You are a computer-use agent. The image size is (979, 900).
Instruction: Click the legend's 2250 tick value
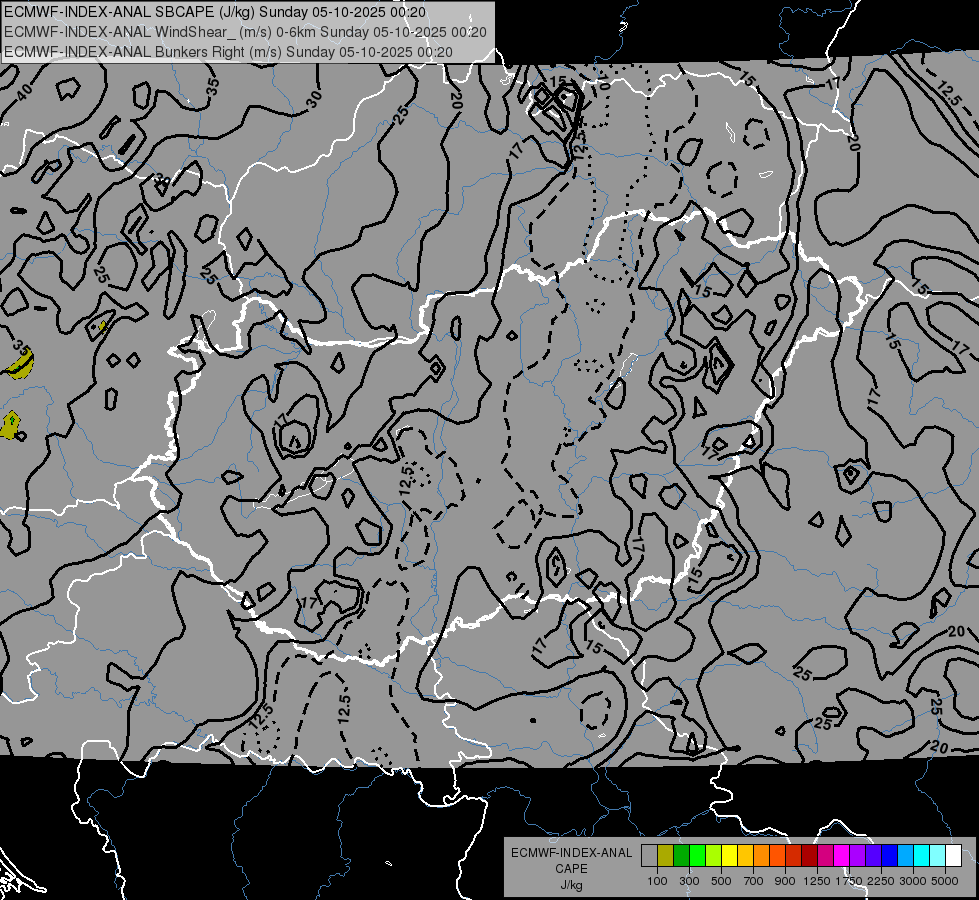point(882,881)
